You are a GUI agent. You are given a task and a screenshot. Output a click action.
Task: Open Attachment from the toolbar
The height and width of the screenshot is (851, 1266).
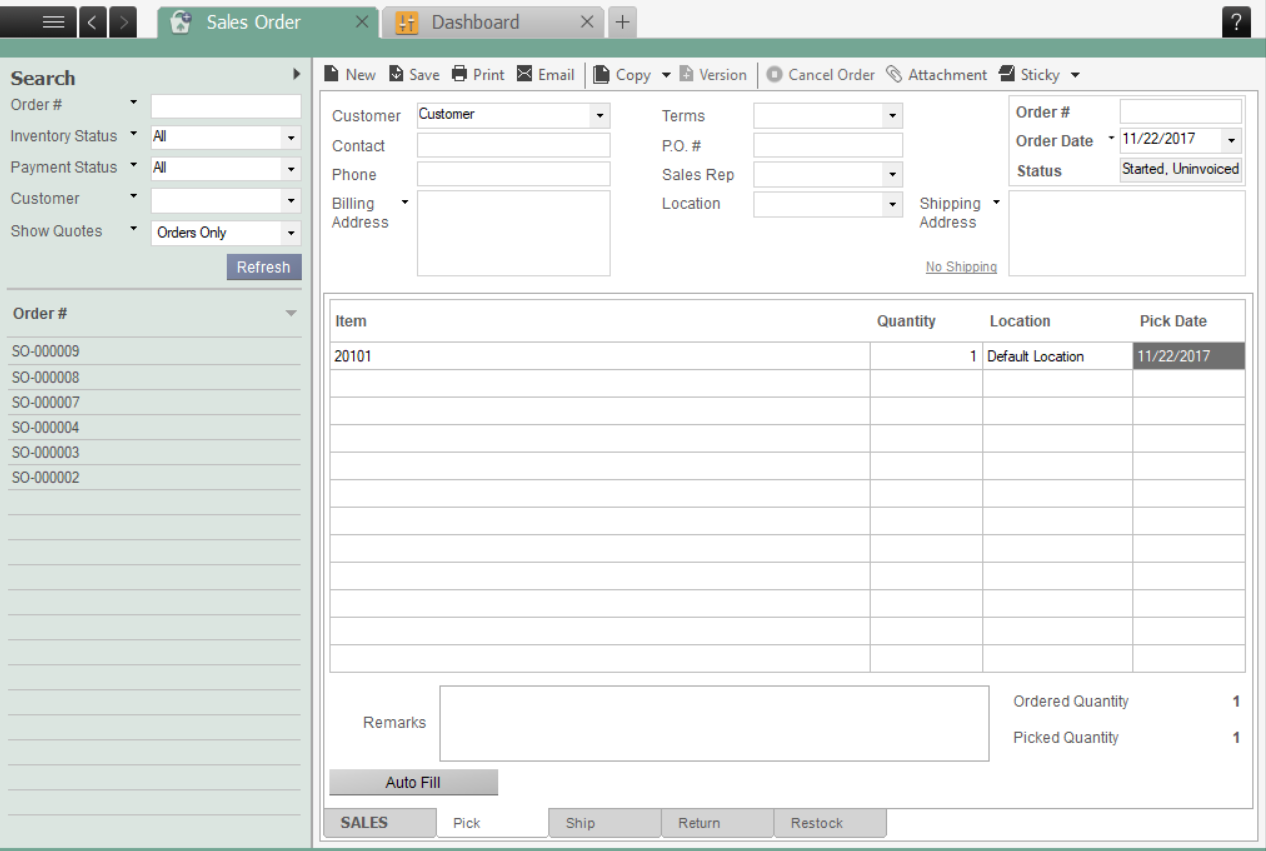click(937, 74)
